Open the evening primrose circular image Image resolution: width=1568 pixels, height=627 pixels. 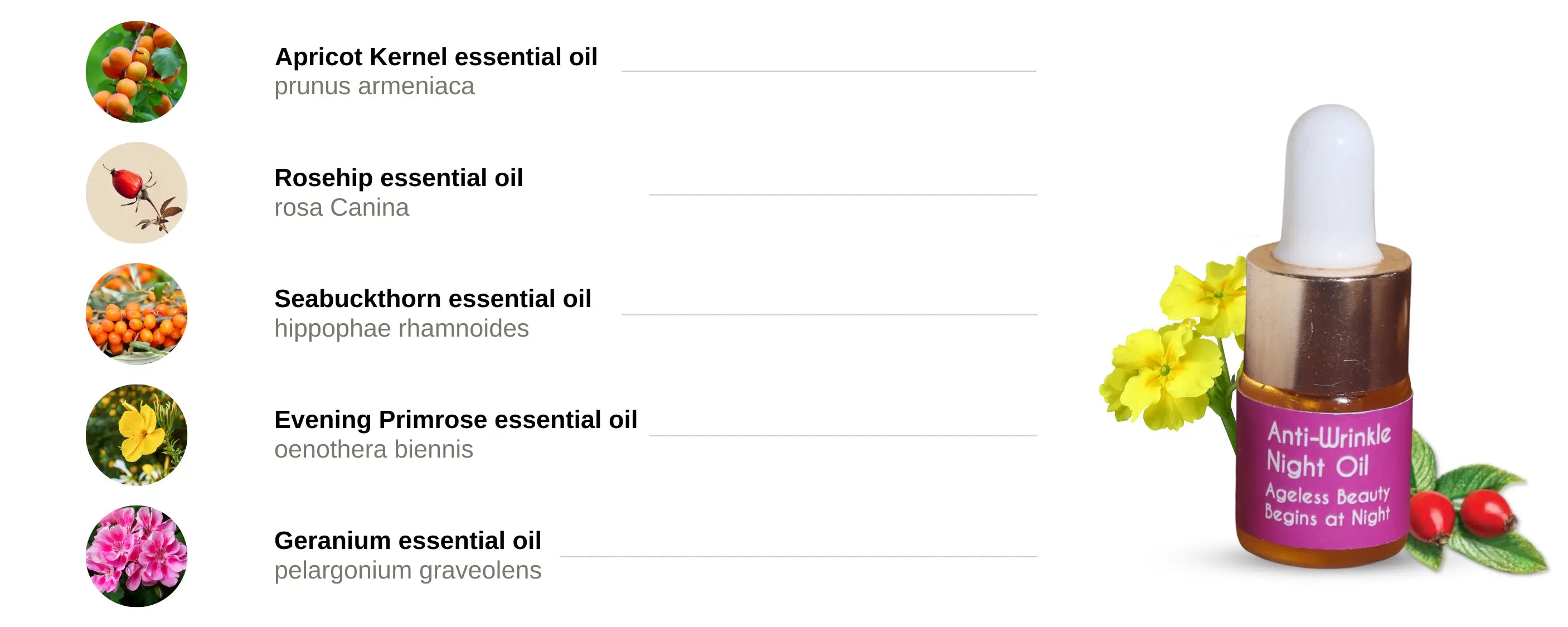pyautogui.click(x=137, y=435)
